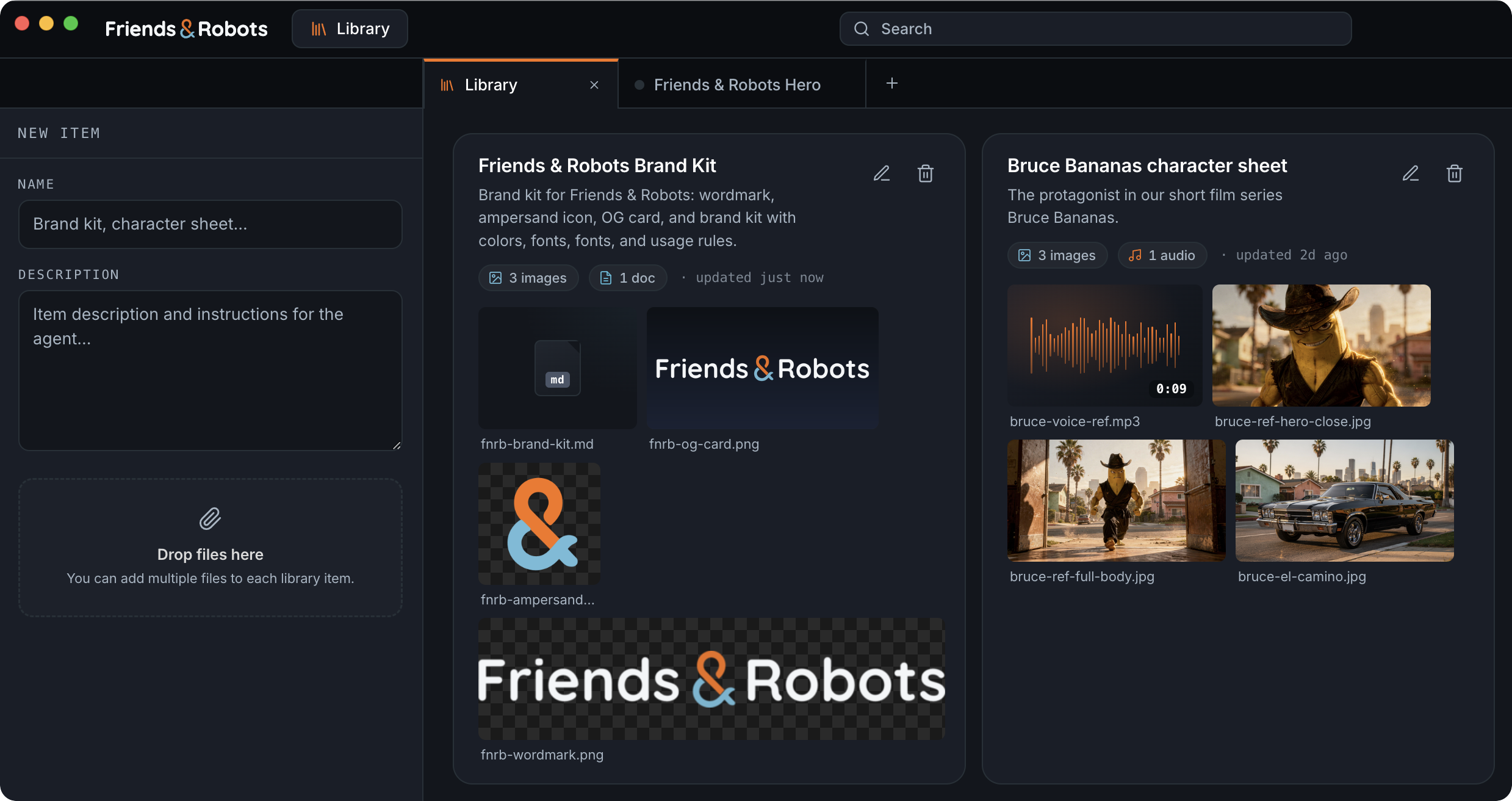This screenshot has height=801, width=1512.
Task: Click the 3 images badge on Brand Kit
Action: coord(528,278)
